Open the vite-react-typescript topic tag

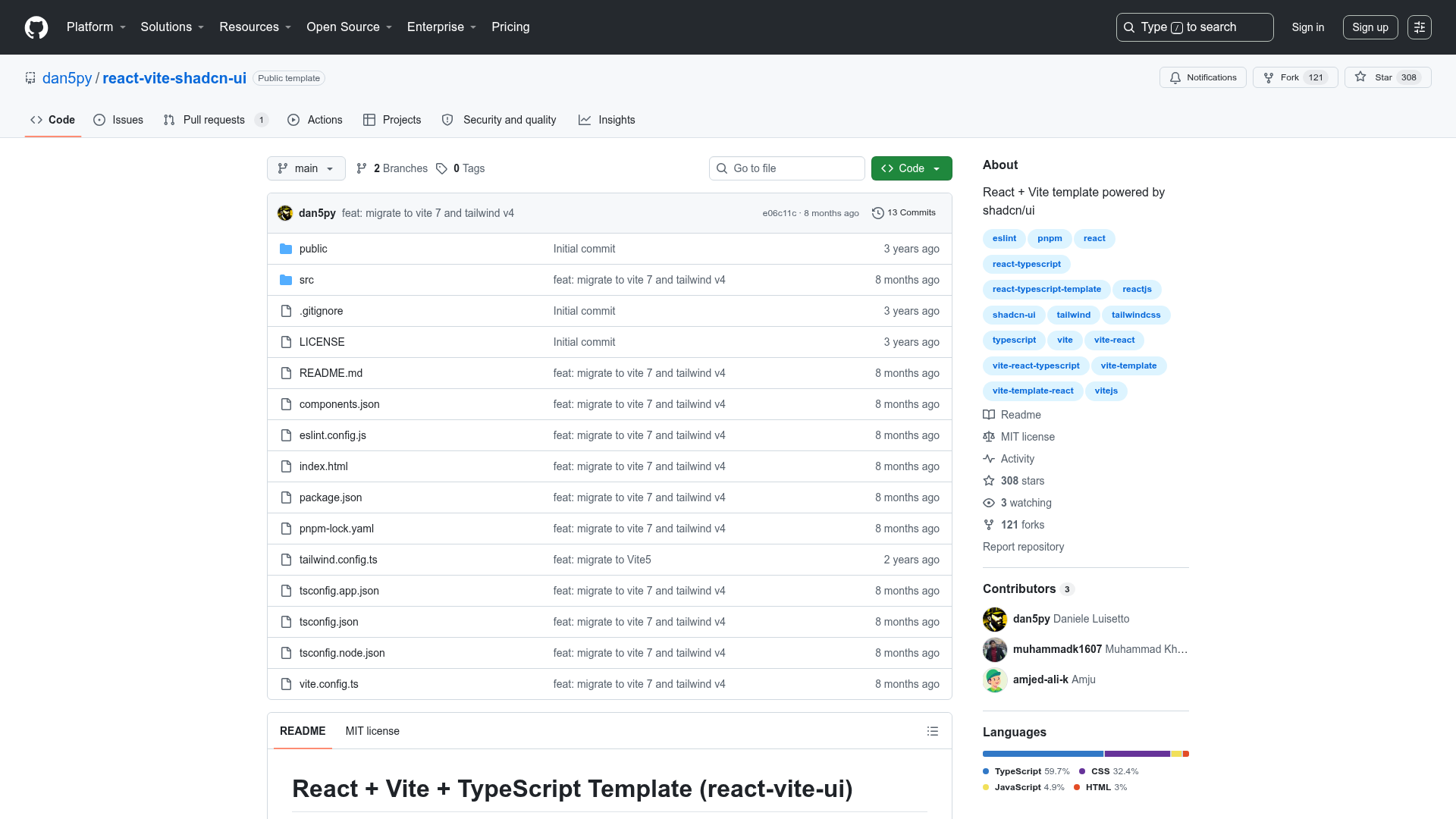1036,366
